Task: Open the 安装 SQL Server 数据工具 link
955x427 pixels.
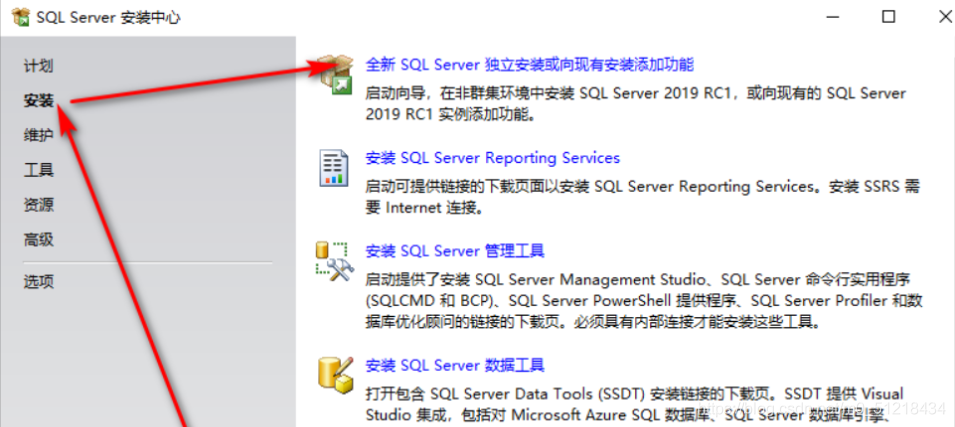Action: point(454,365)
